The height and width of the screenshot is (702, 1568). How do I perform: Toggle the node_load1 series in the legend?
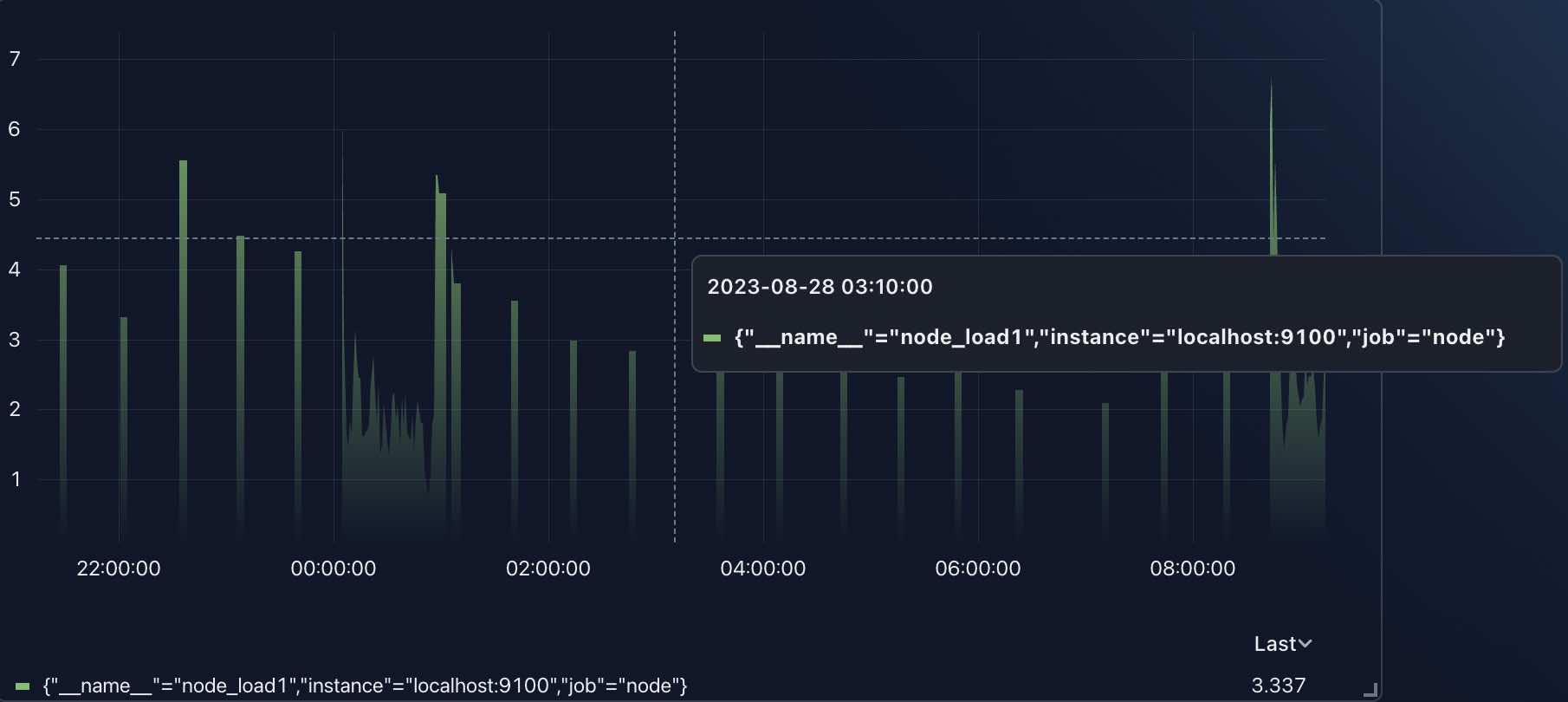tap(365, 686)
